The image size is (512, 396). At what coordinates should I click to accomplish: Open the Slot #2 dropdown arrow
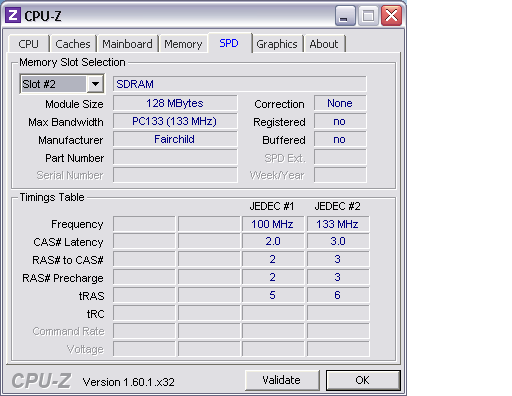tap(95, 84)
